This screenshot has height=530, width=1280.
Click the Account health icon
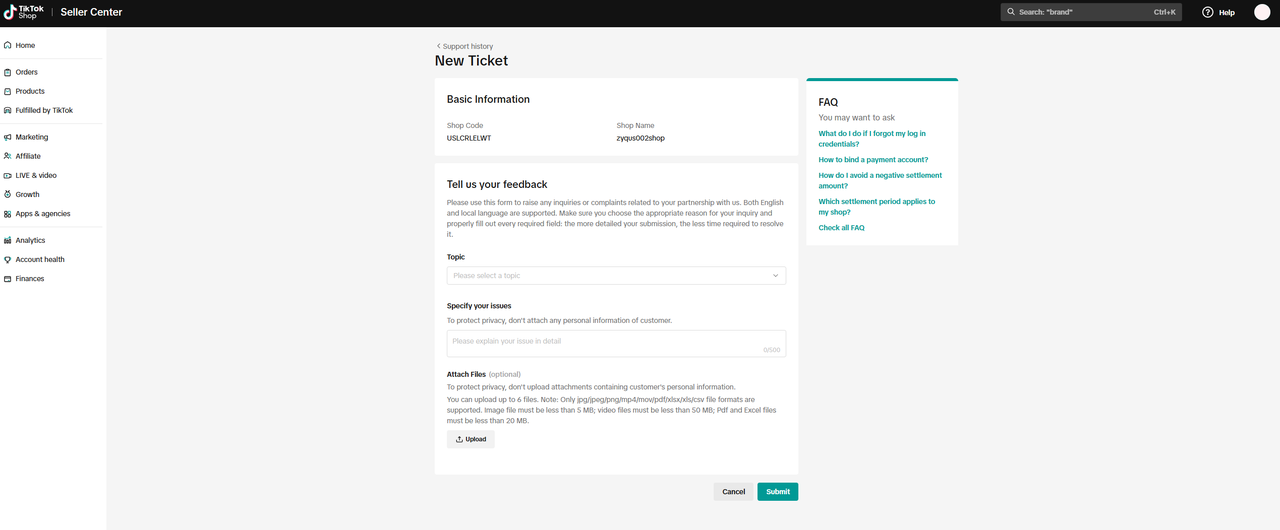tap(8, 259)
